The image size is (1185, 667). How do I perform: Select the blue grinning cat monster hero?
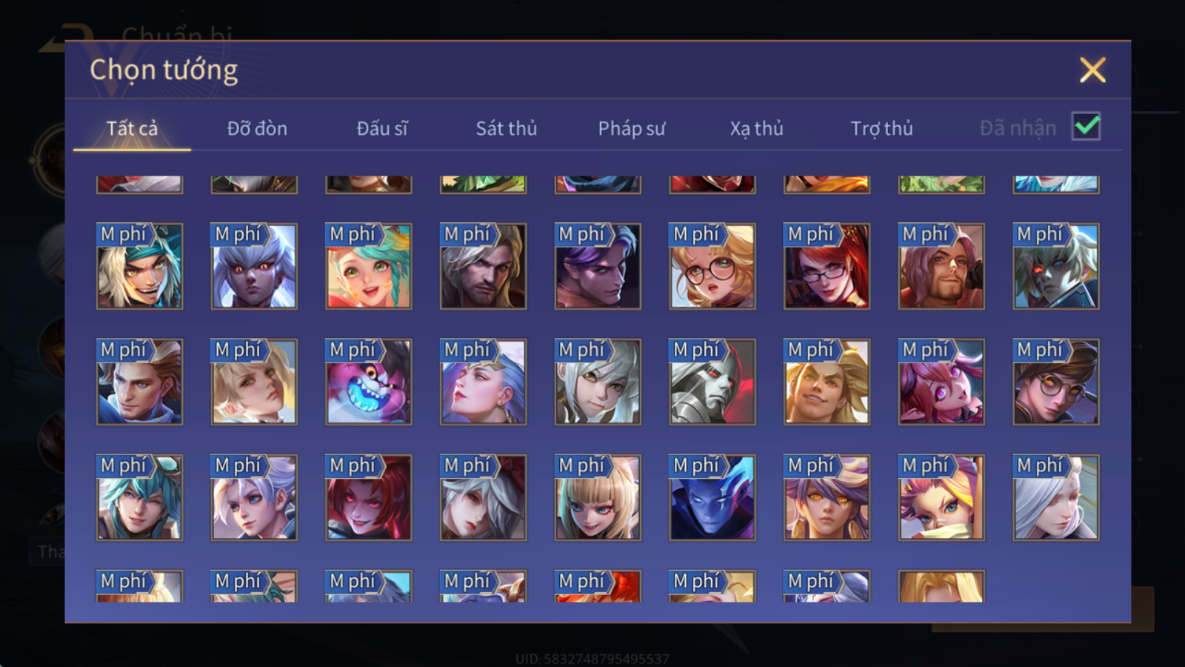click(369, 381)
